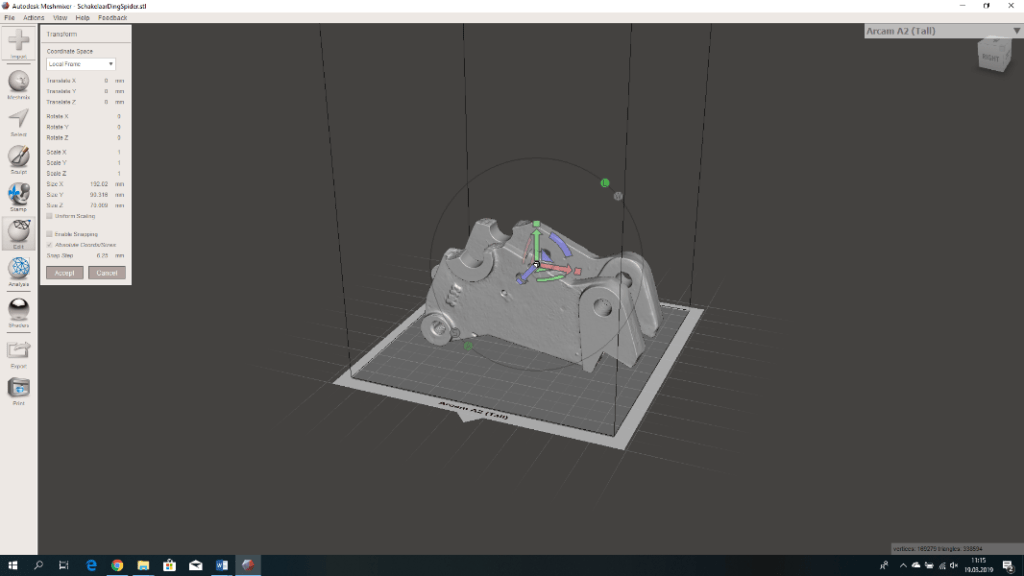The image size is (1024, 576).
Task: Activate the Sculpt brush tool
Action: point(18,157)
